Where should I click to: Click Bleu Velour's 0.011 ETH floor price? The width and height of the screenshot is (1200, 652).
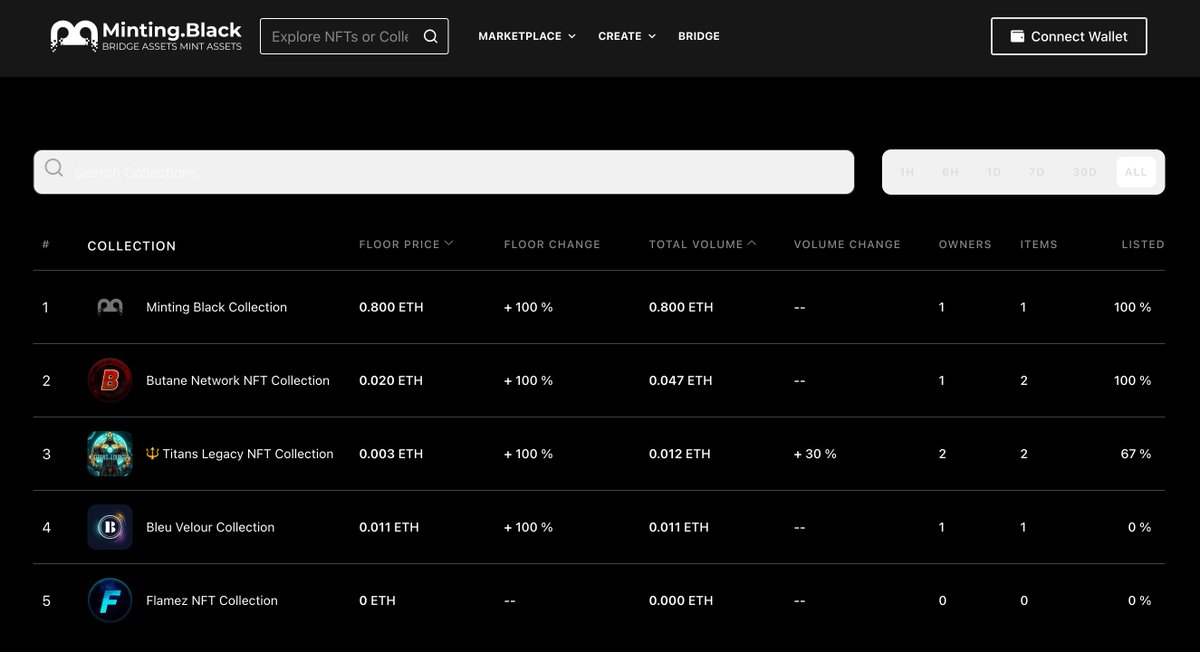coord(389,527)
